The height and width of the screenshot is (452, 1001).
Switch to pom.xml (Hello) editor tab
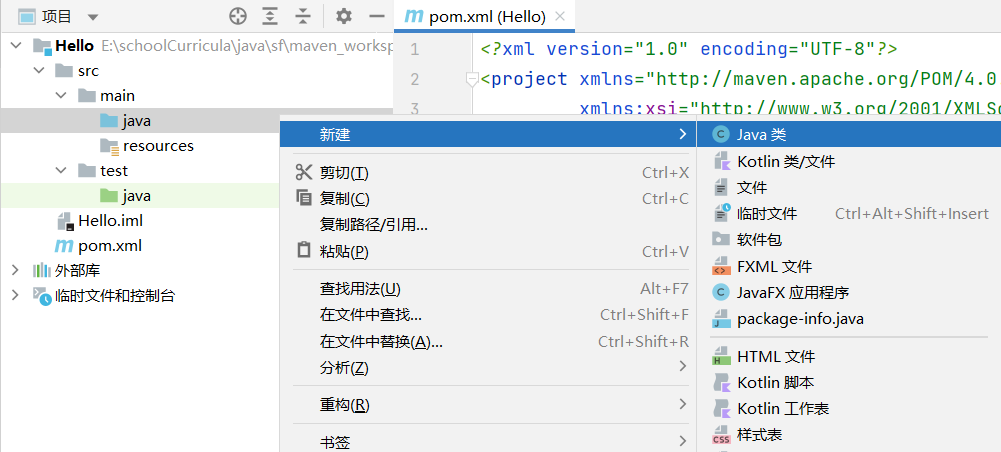[x=485, y=17]
